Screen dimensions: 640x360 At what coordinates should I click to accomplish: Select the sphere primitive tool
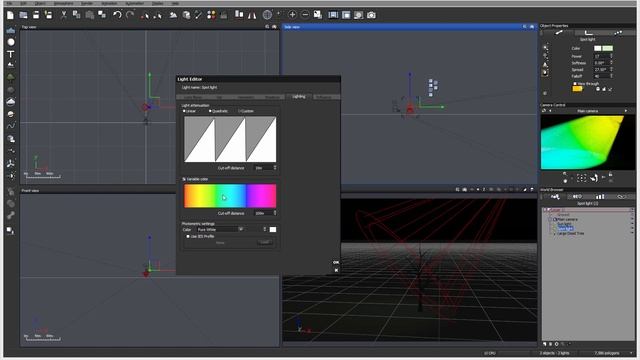click(x=11, y=42)
